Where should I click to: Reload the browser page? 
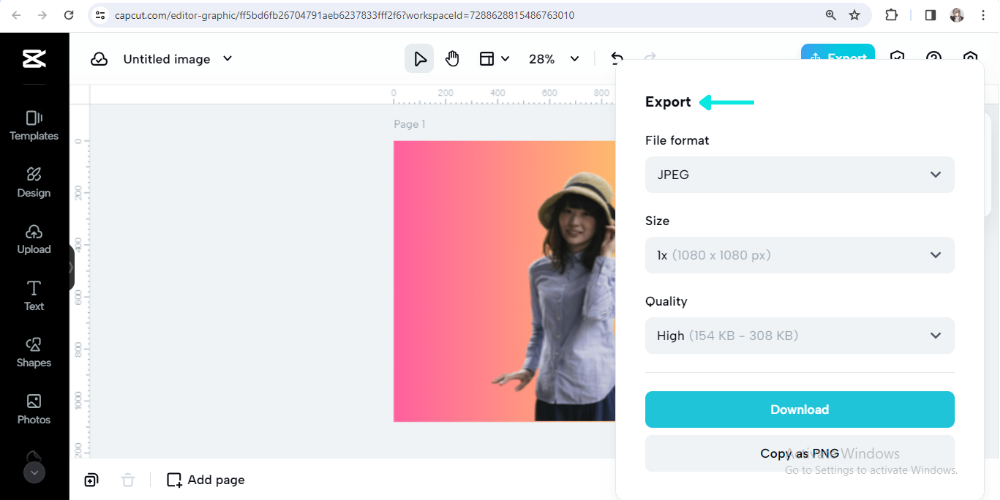coord(69,15)
